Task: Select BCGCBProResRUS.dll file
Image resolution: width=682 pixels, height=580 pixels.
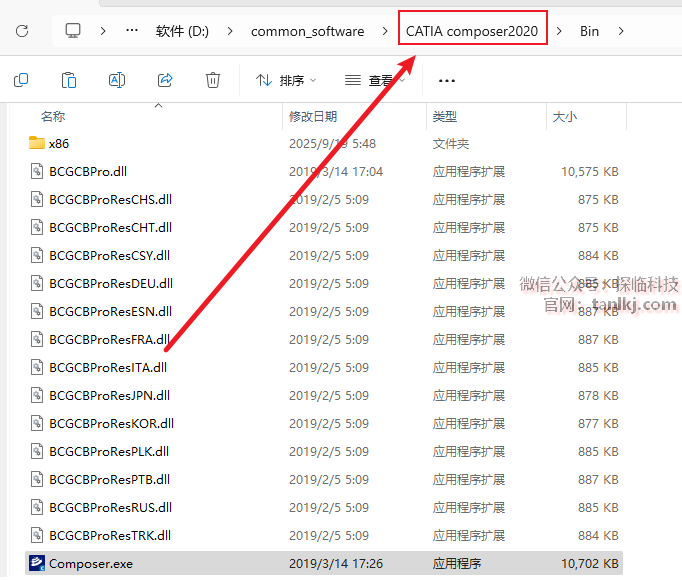Action: 110,507
